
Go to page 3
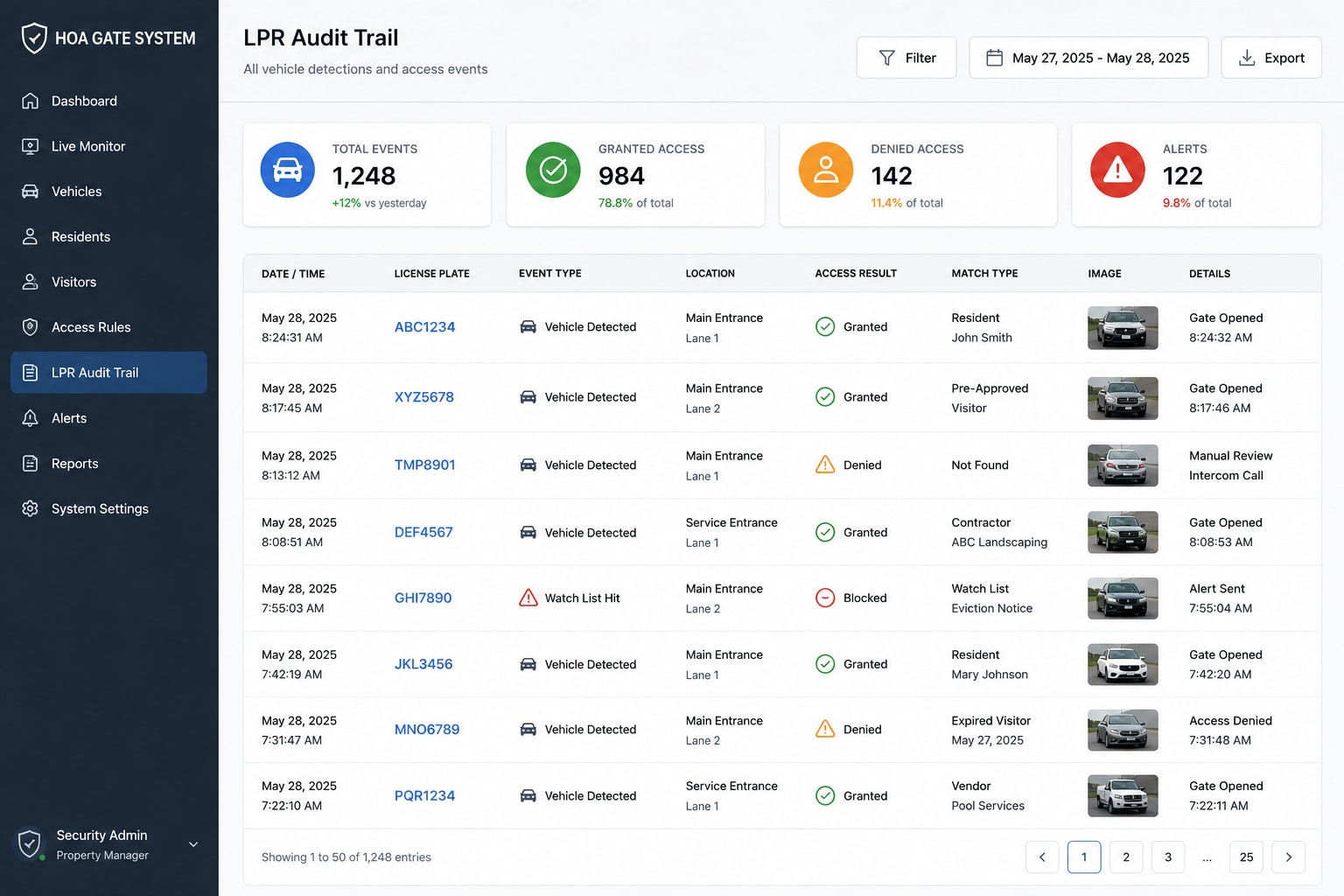[x=1168, y=857]
